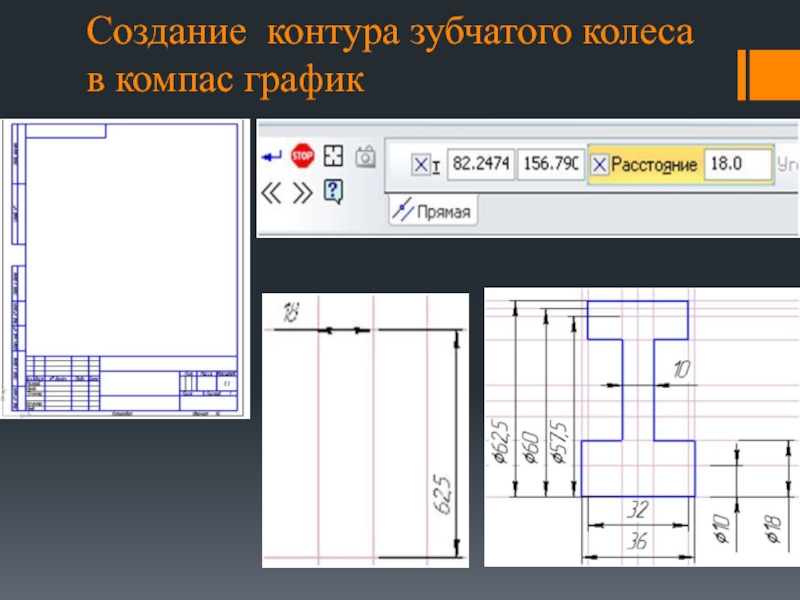
Task: Select the point snapping crosshair icon
Action: (x=333, y=156)
